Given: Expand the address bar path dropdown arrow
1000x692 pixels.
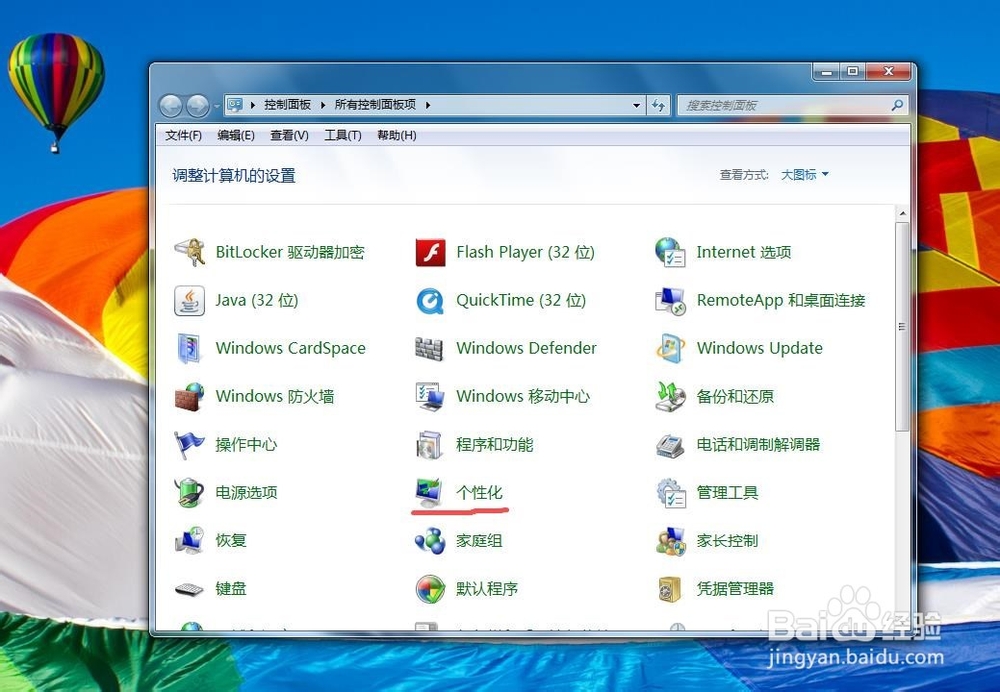Looking at the screenshot, I should (x=637, y=105).
